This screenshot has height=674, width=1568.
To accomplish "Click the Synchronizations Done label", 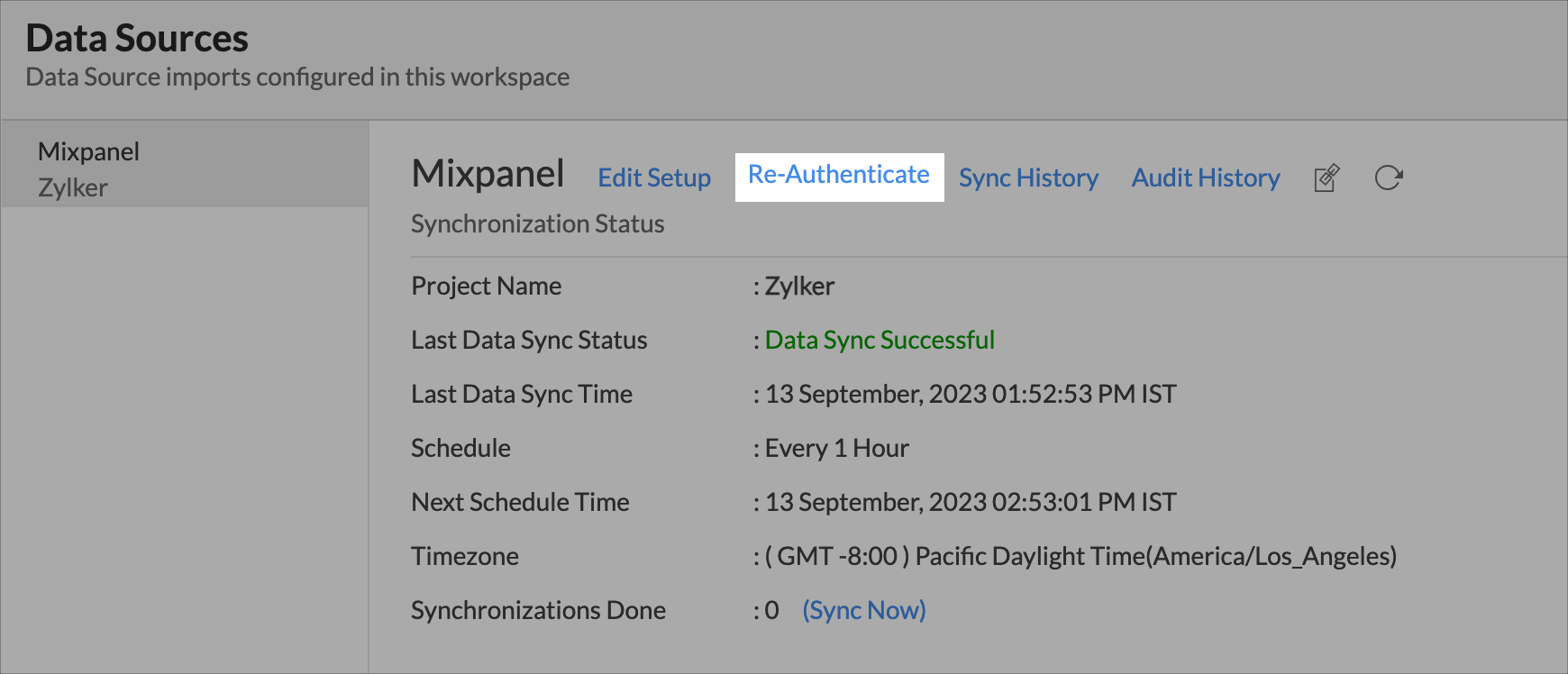I will (x=538, y=610).
